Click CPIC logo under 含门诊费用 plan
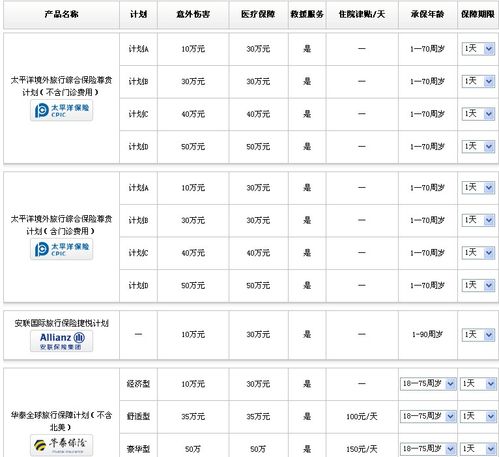Image resolution: width=499 pixels, height=457 pixels. tap(62, 249)
